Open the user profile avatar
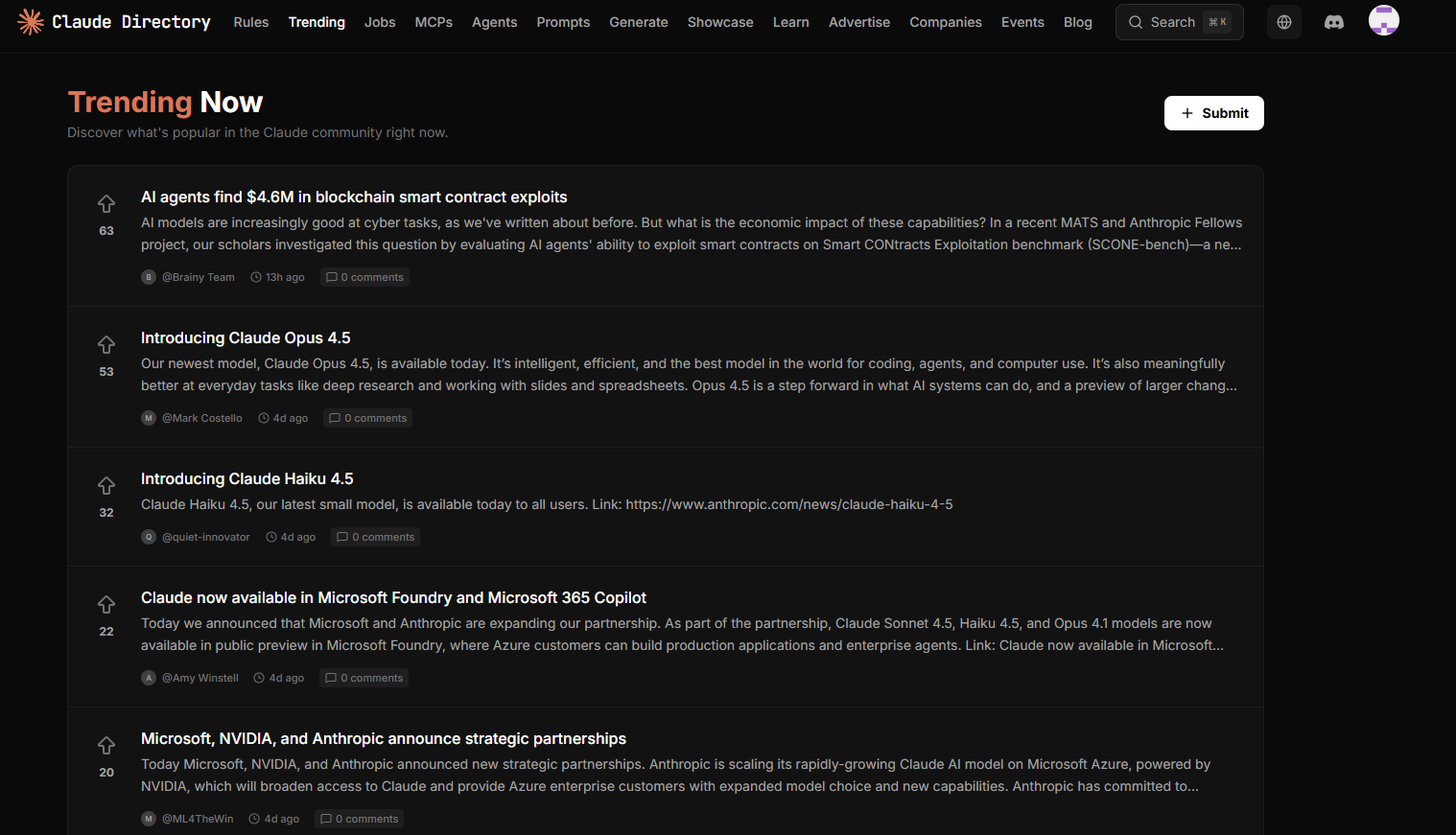The width and height of the screenshot is (1456, 835). point(1384,20)
